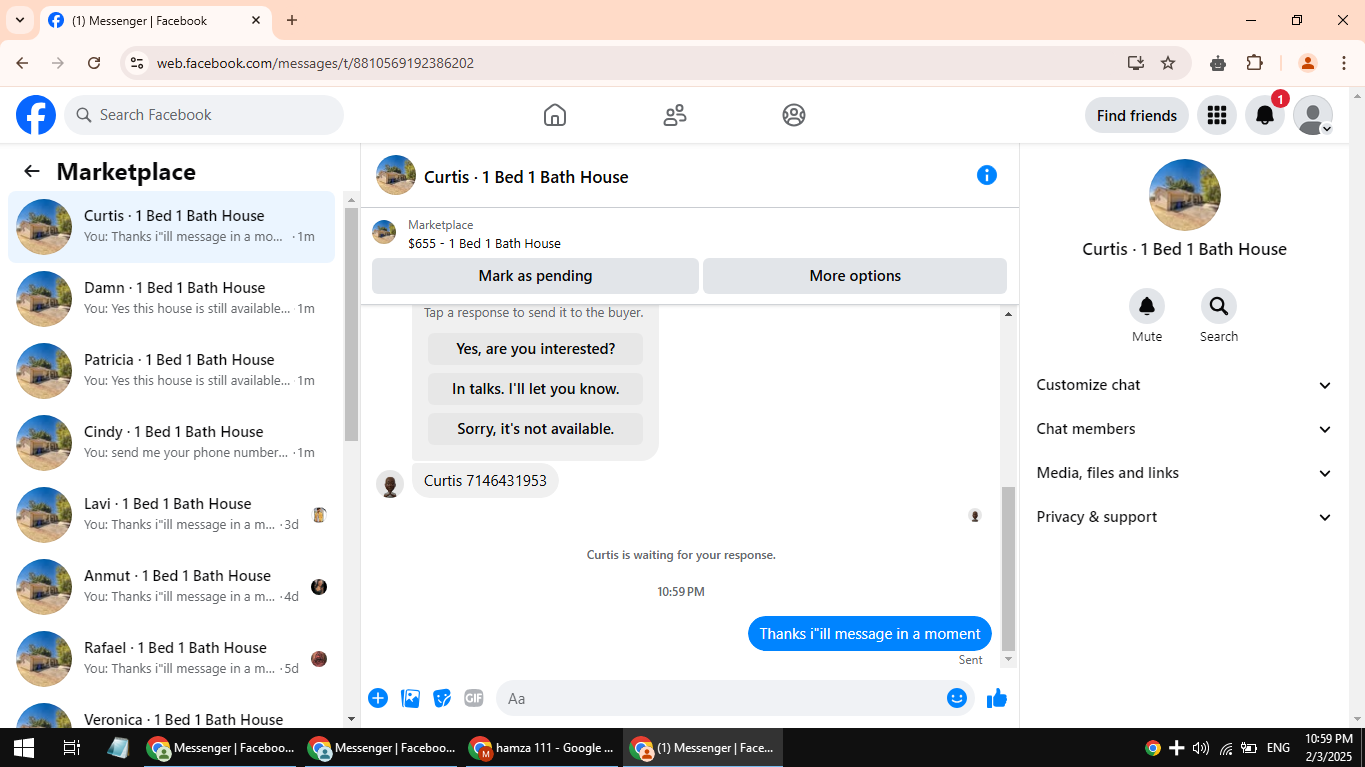Go to the Home feed icon
This screenshot has width=1365, height=767.
[555, 115]
